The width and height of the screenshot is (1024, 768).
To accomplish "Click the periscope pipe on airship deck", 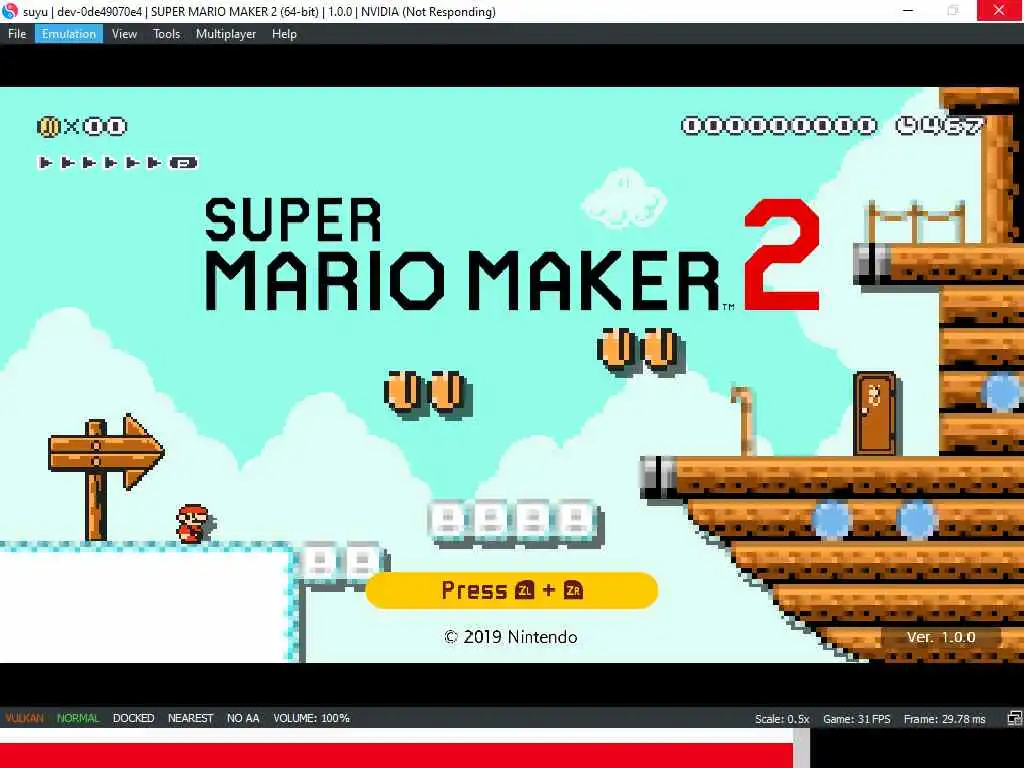I will pyautogui.click(x=745, y=419).
